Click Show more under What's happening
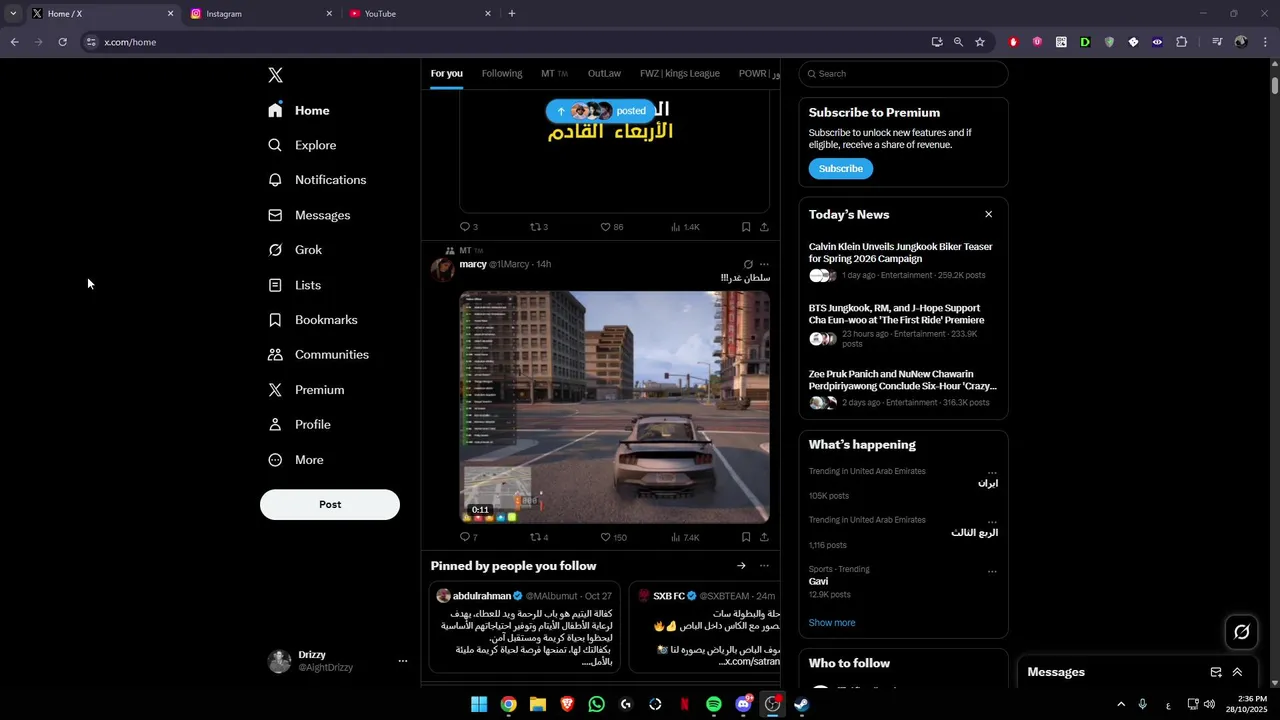This screenshot has width=1280, height=720. point(832,623)
